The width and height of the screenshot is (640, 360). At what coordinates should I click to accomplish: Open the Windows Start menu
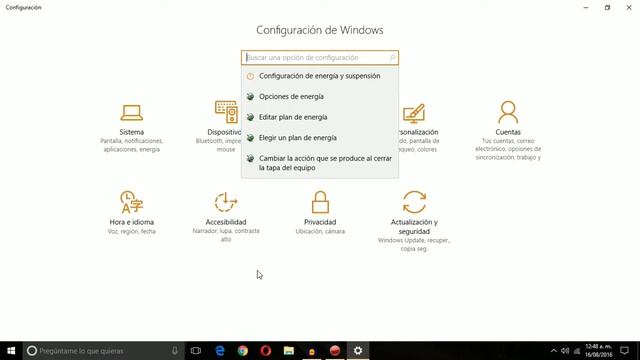[11, 351]
